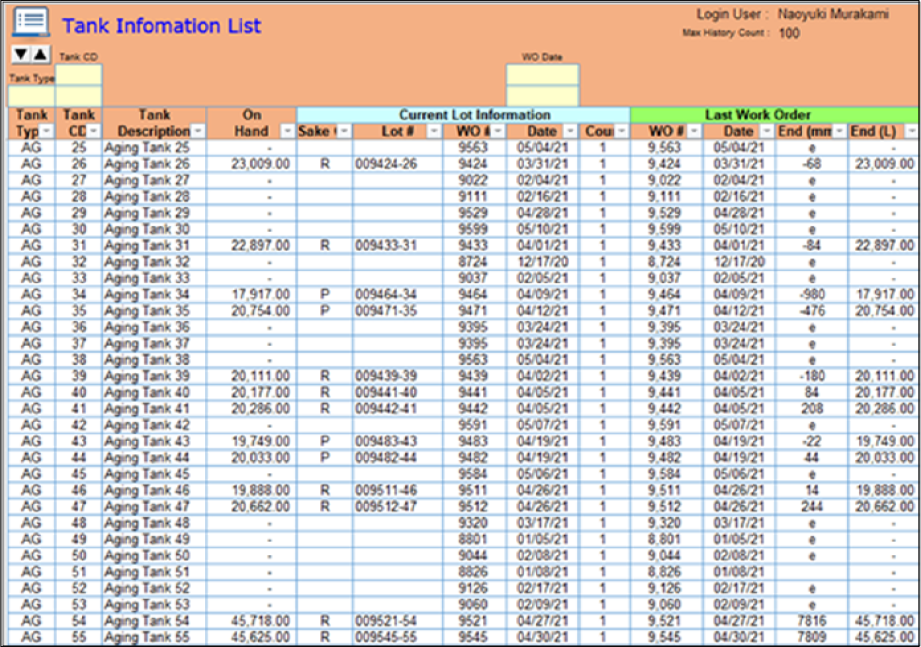Viewport: 921px width, 647px height.
Task: Click the Tank Type search input field
Action: (31, 96)
